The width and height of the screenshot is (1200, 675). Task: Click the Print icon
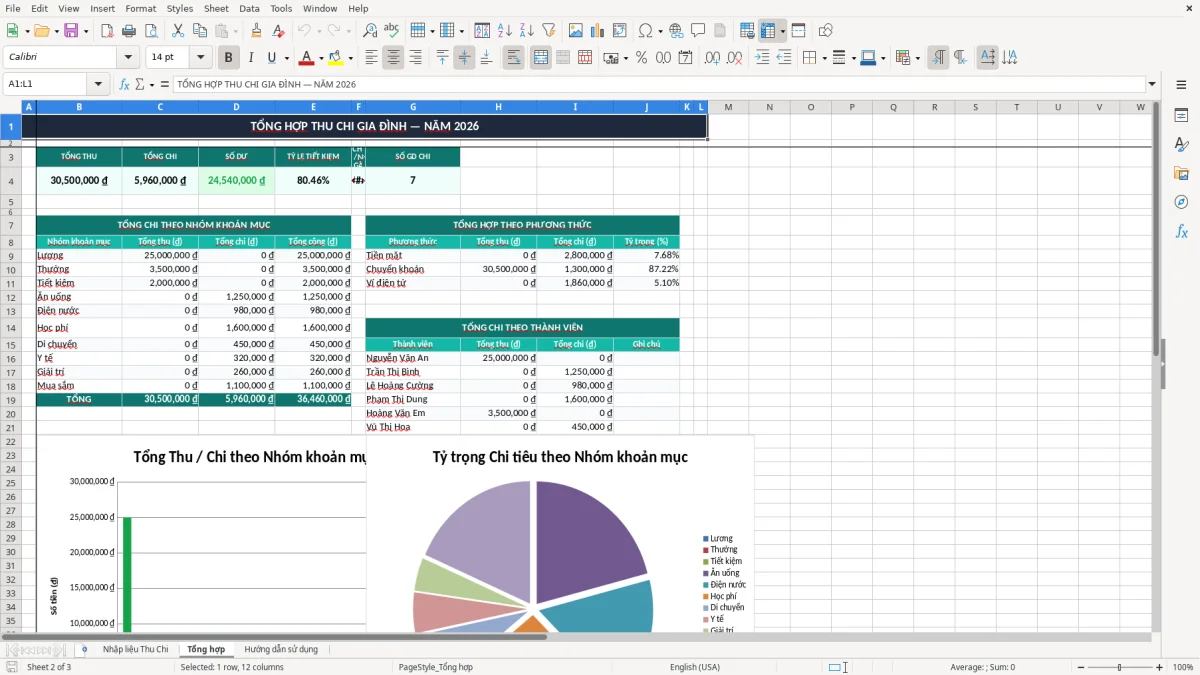point(129,31)
